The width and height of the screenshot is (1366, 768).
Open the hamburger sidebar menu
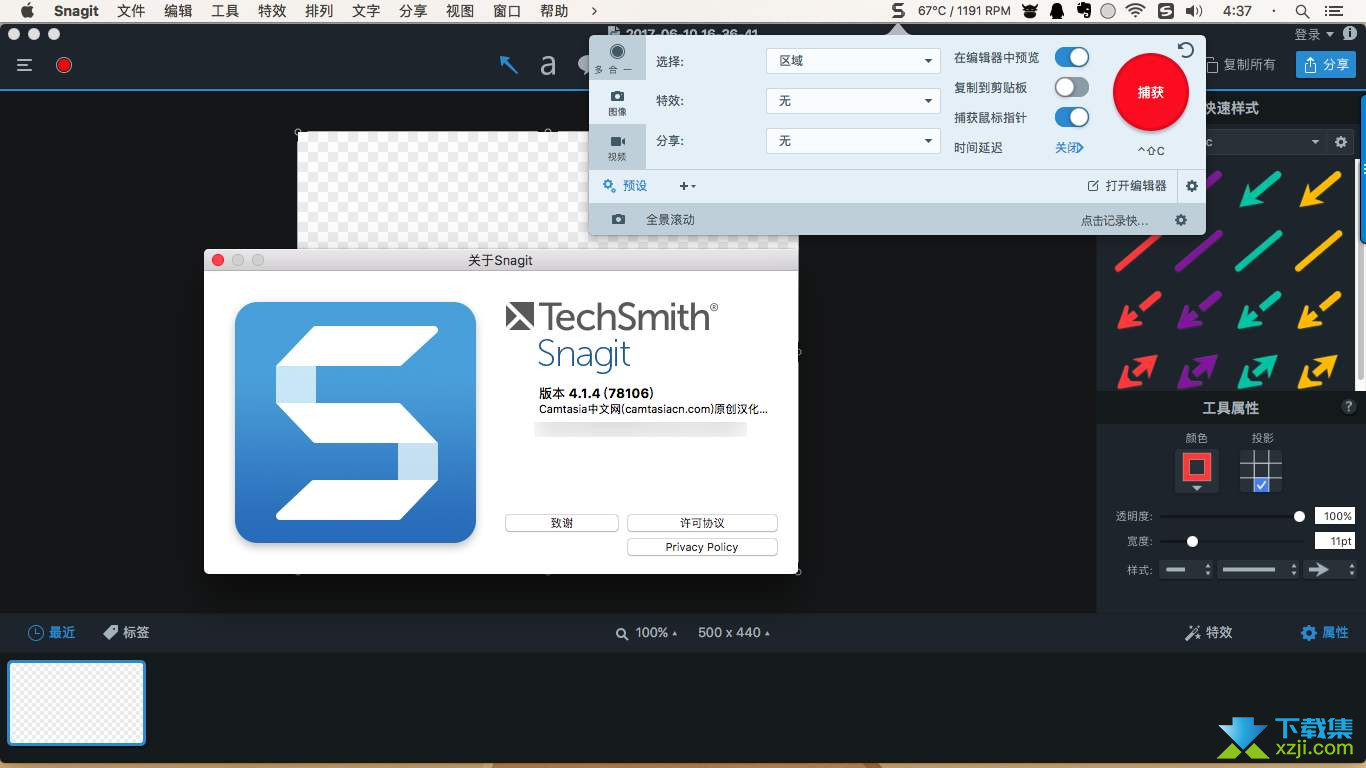pos(25,65)
